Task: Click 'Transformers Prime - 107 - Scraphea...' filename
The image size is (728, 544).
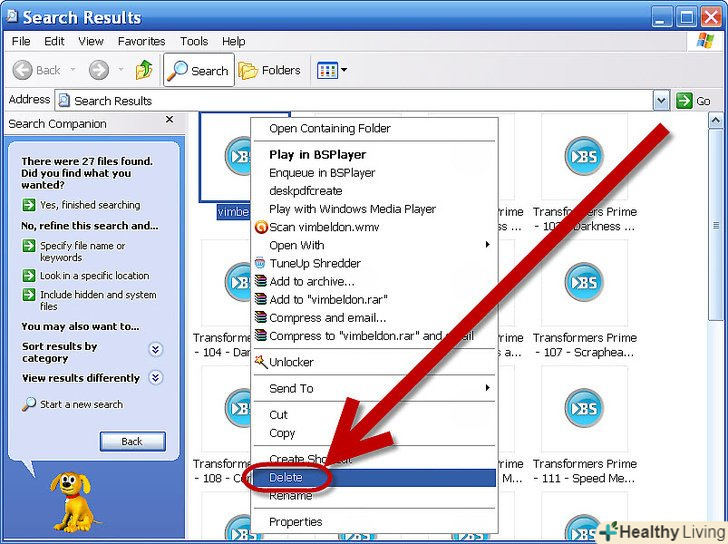Action: coord(585,345)
